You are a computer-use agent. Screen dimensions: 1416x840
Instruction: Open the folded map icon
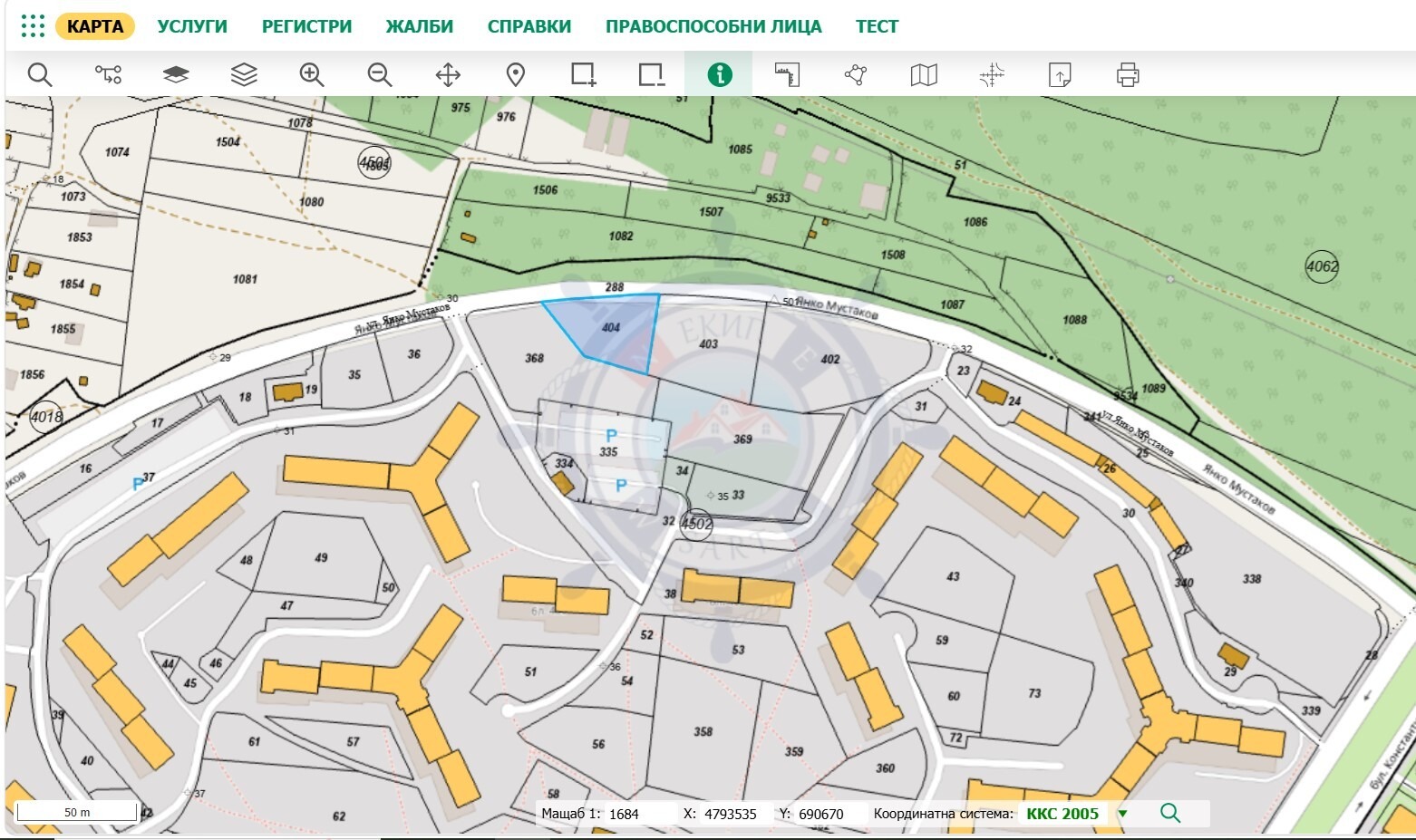click(x=923, y=74)
